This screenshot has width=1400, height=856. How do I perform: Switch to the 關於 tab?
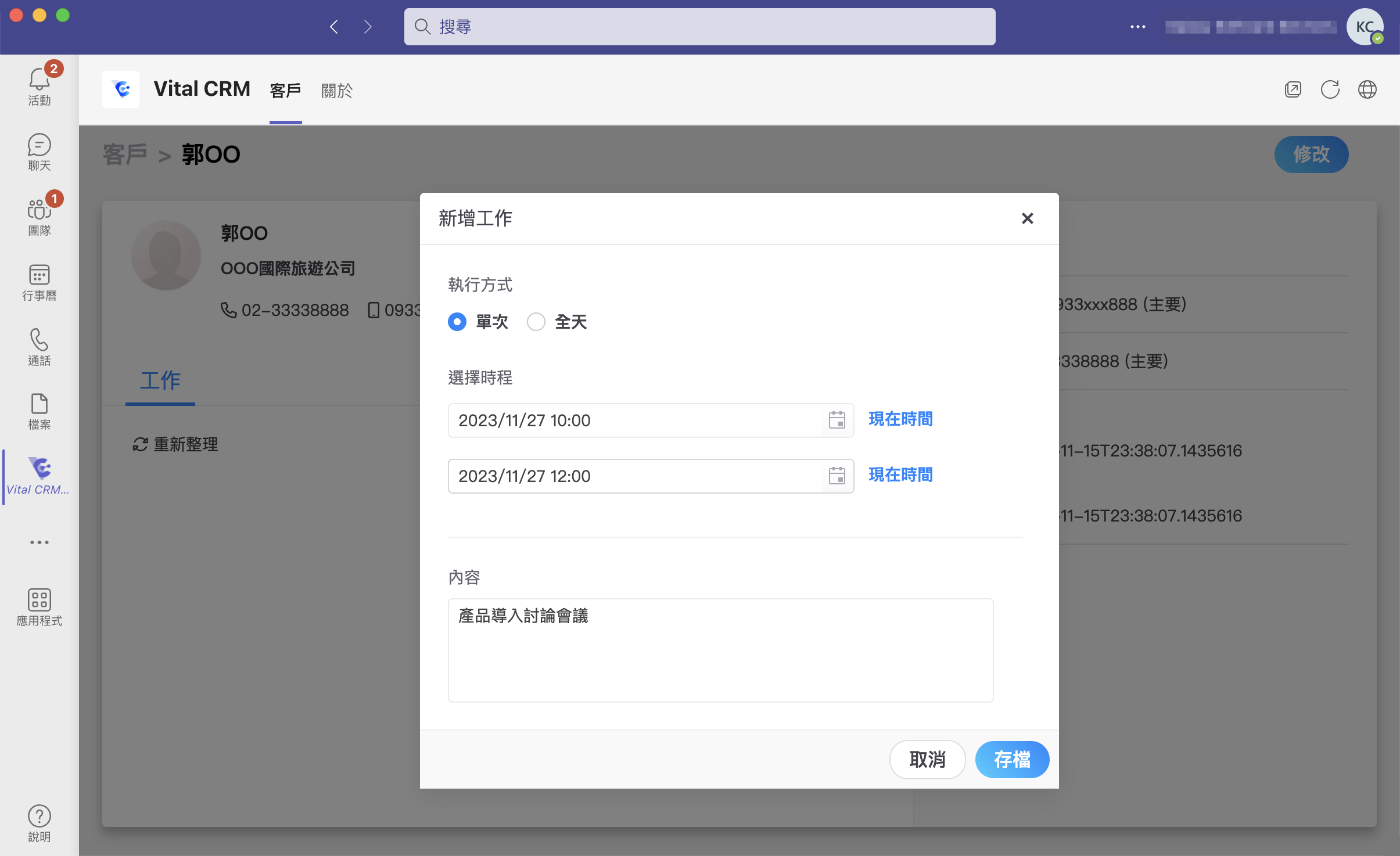click(x=337, y=91)
